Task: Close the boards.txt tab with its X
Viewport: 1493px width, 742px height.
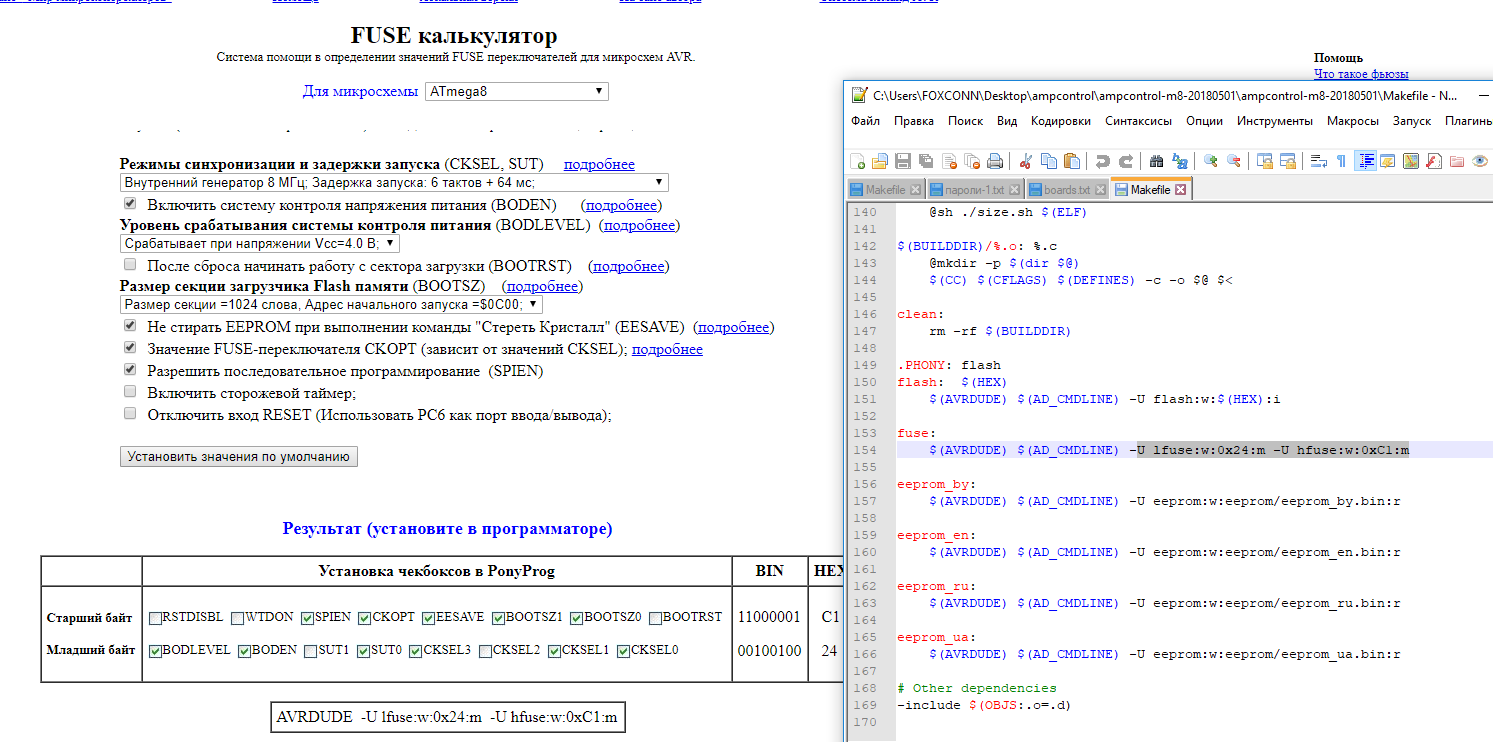Action: (x=1100, y=190)
